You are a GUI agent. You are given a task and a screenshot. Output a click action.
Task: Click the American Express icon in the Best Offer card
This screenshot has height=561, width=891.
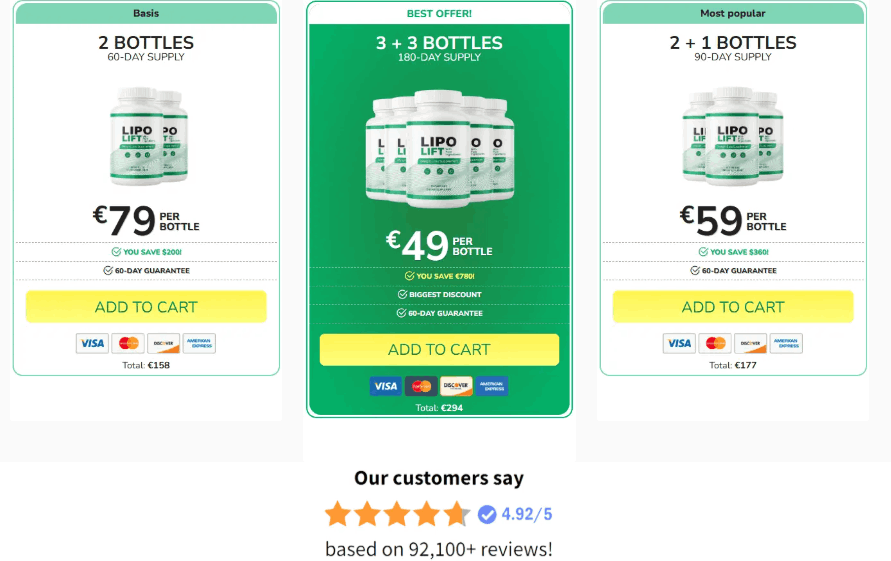coord(492,386)
